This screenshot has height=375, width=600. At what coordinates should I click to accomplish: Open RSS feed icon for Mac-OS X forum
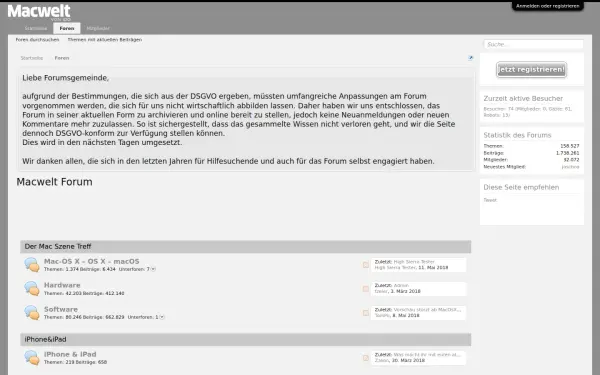[366, 265]
